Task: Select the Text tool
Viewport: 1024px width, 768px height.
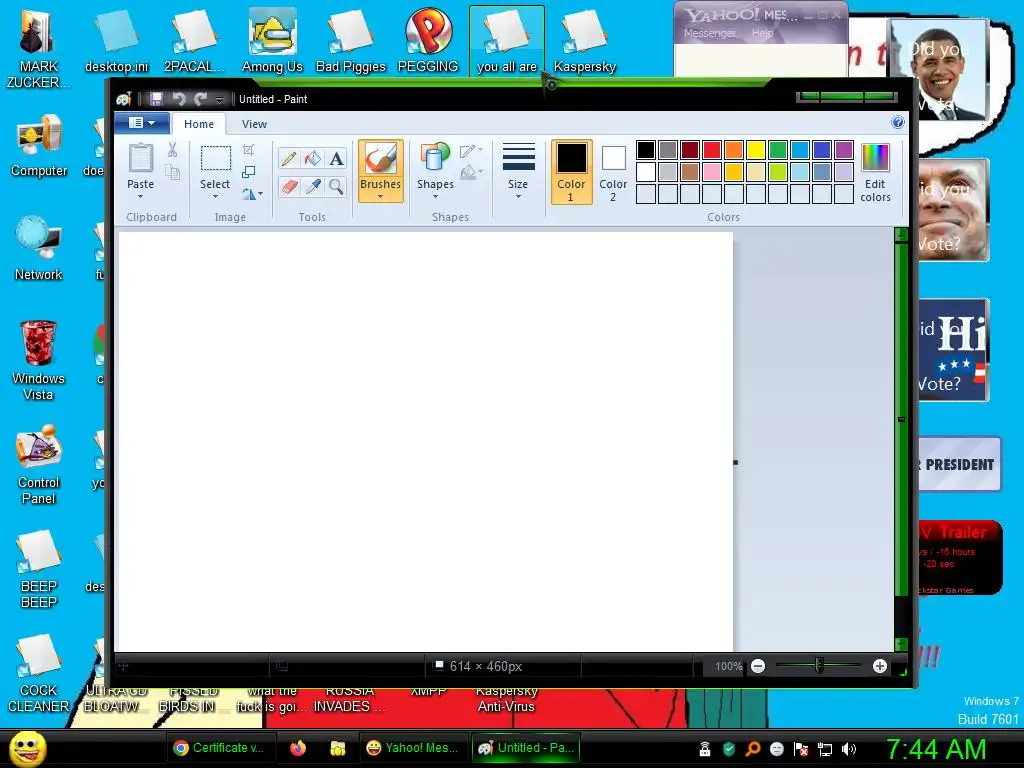Action: click(336, 159)
